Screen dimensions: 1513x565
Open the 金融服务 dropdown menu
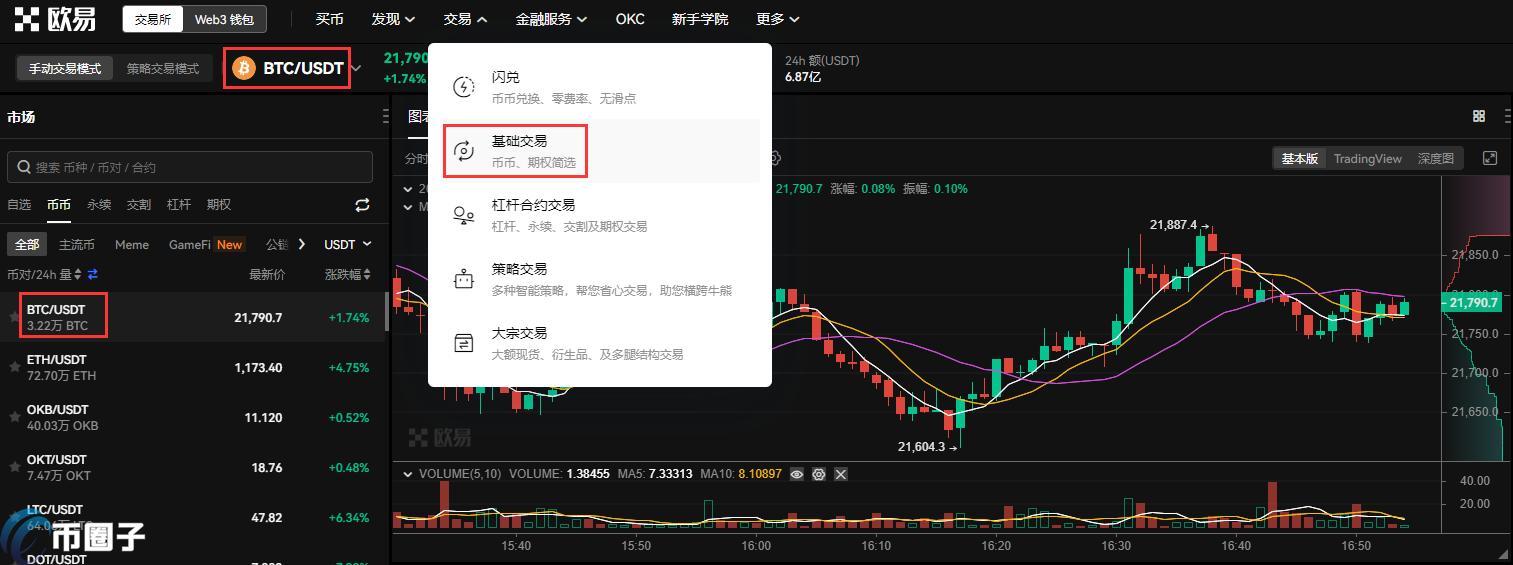tap(551, 19)
